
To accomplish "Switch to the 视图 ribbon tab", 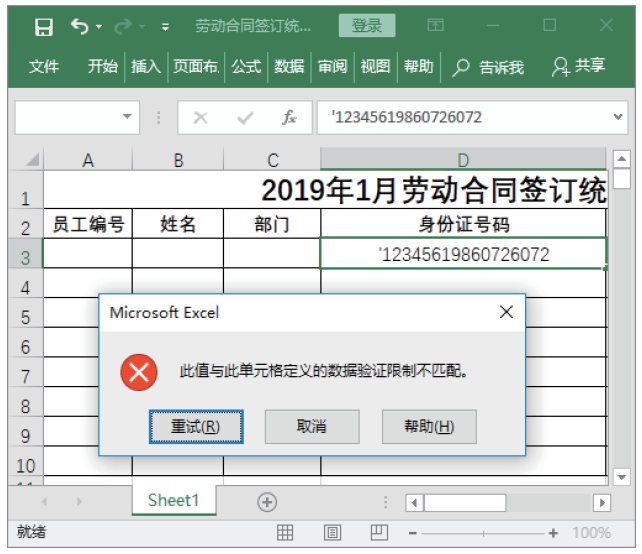I will (x=375, y=66).
